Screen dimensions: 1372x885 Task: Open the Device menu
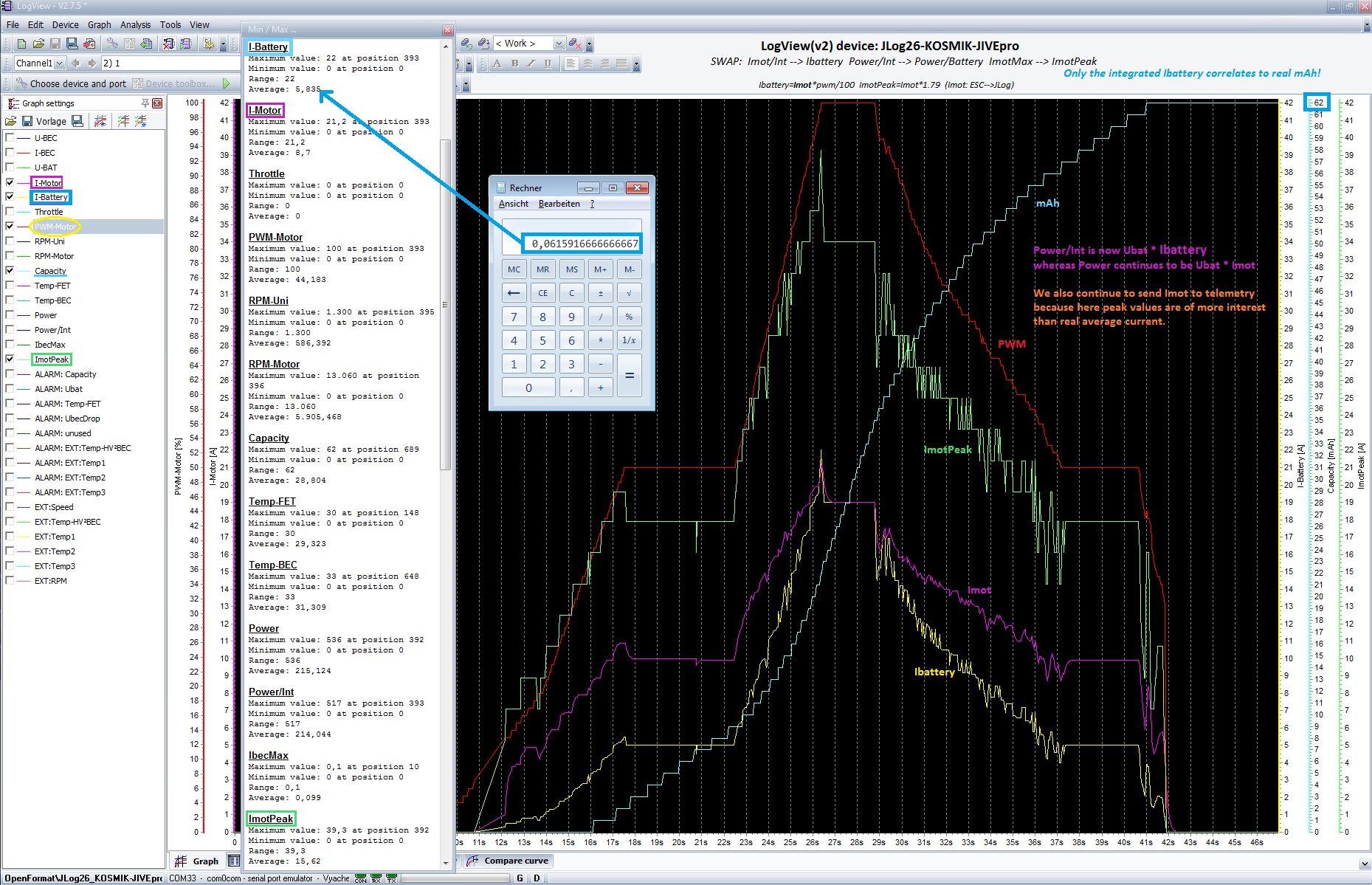click(65, 24)
